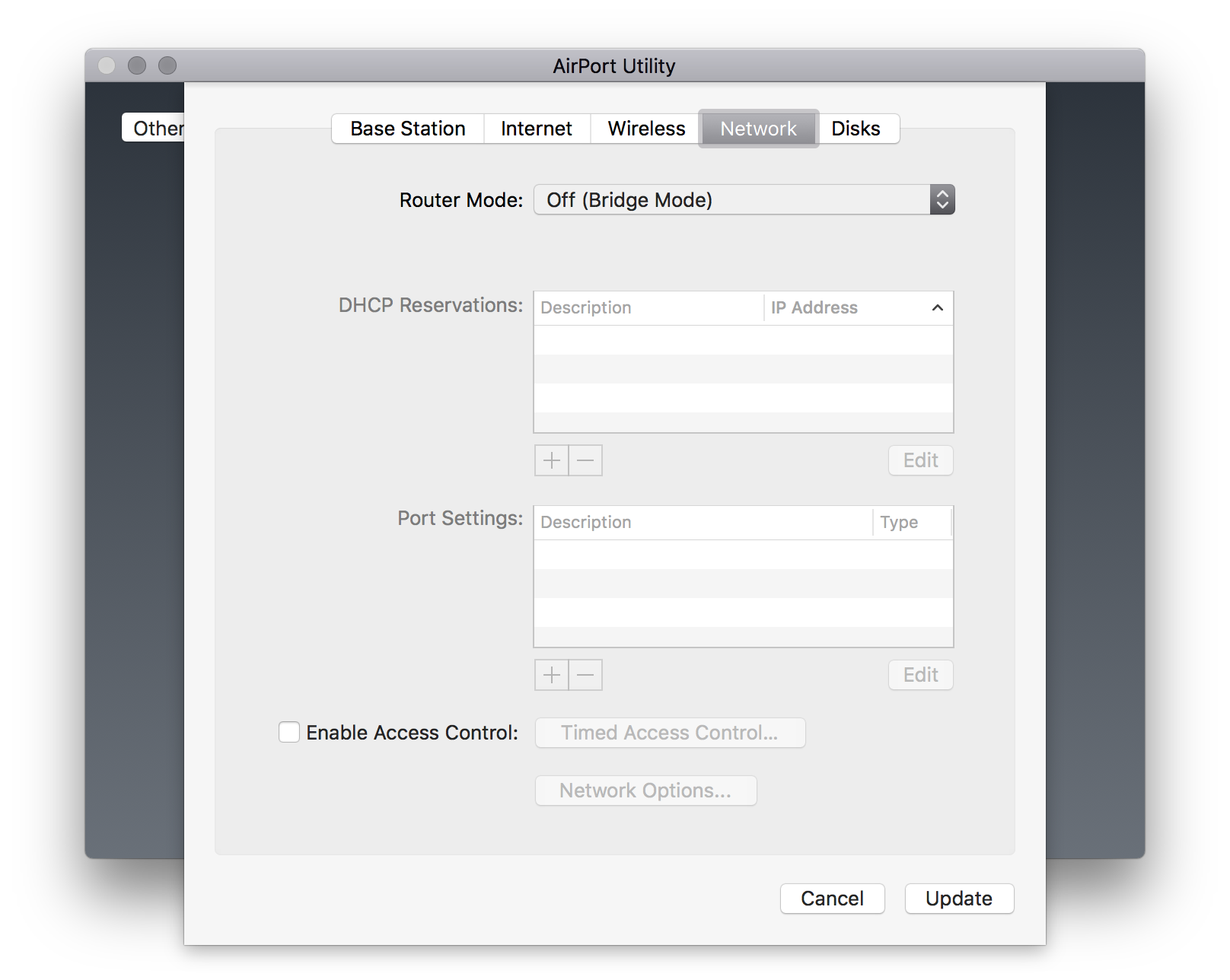1230x980 pixels.
Task: Click Other button in AirPort Utility window
Action: pos(154,128)
